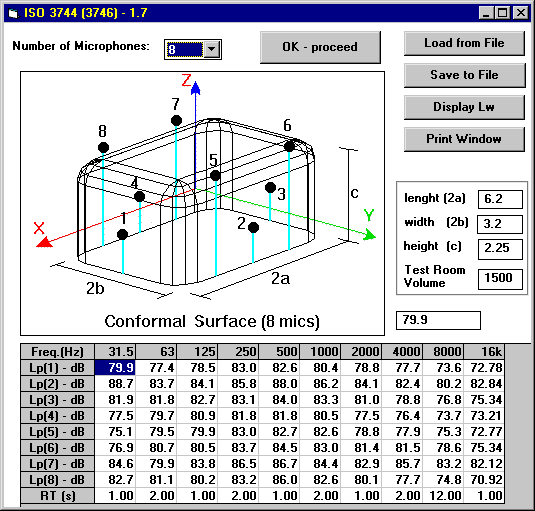Edit the lenght (2a) field
Viewport: 535px width, 511px height.
[x=500, y=199]
